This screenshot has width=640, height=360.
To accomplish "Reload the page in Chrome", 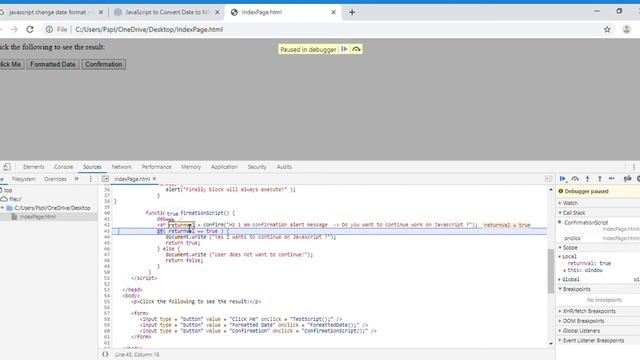I will [x=30, y=29].
